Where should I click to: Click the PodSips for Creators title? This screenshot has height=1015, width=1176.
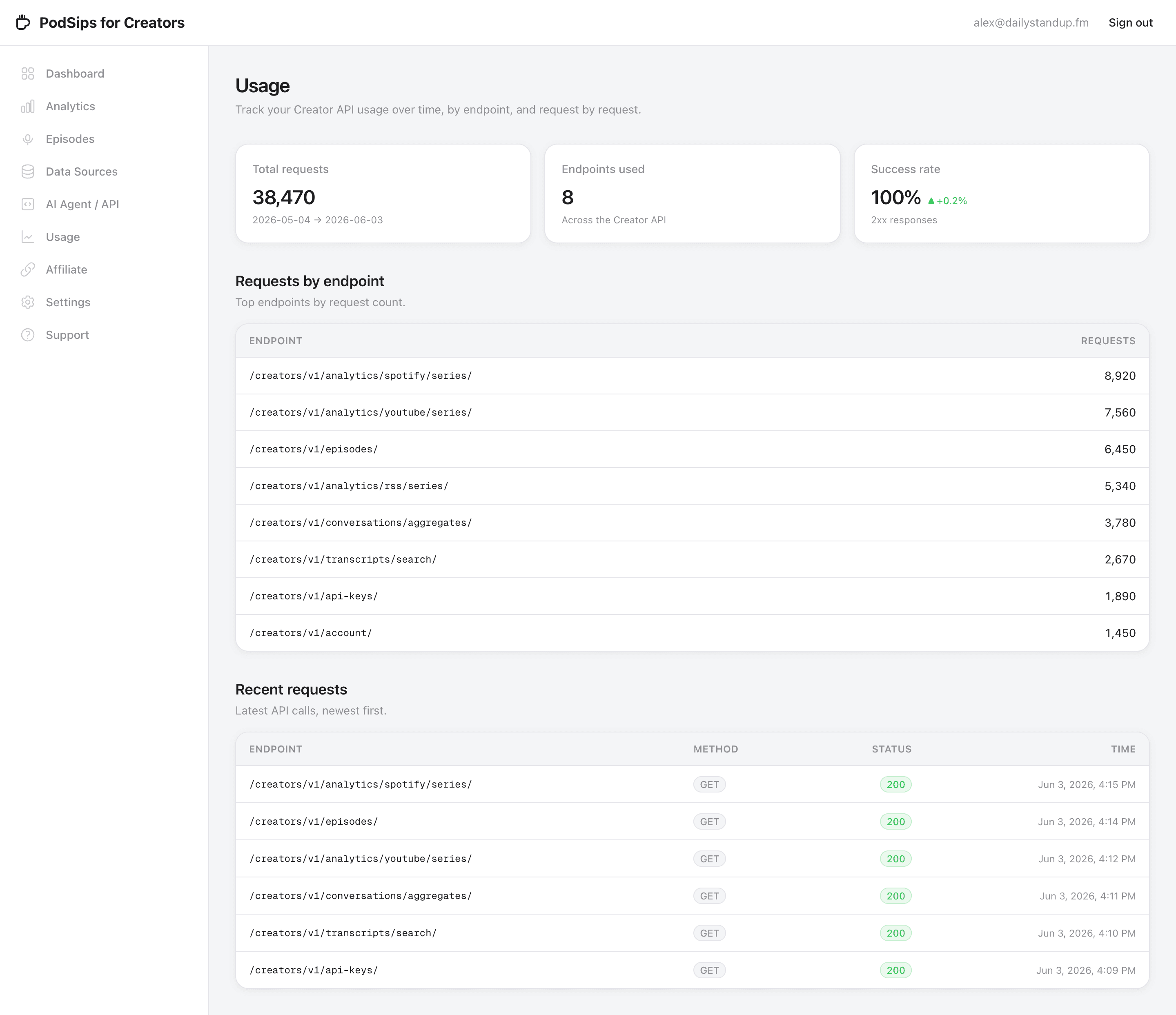point(112,23)
